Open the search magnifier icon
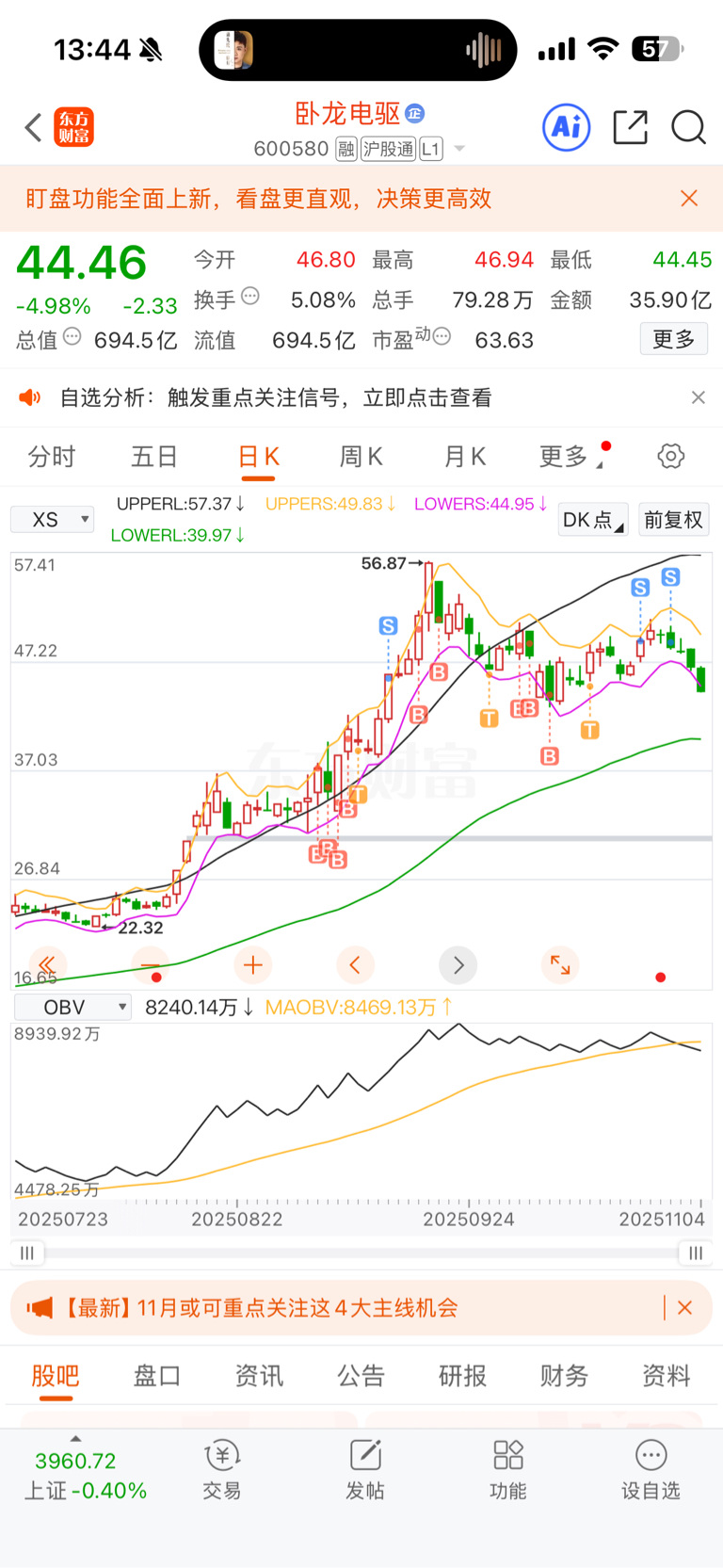The image size is (723, 1568). point(688,127)
